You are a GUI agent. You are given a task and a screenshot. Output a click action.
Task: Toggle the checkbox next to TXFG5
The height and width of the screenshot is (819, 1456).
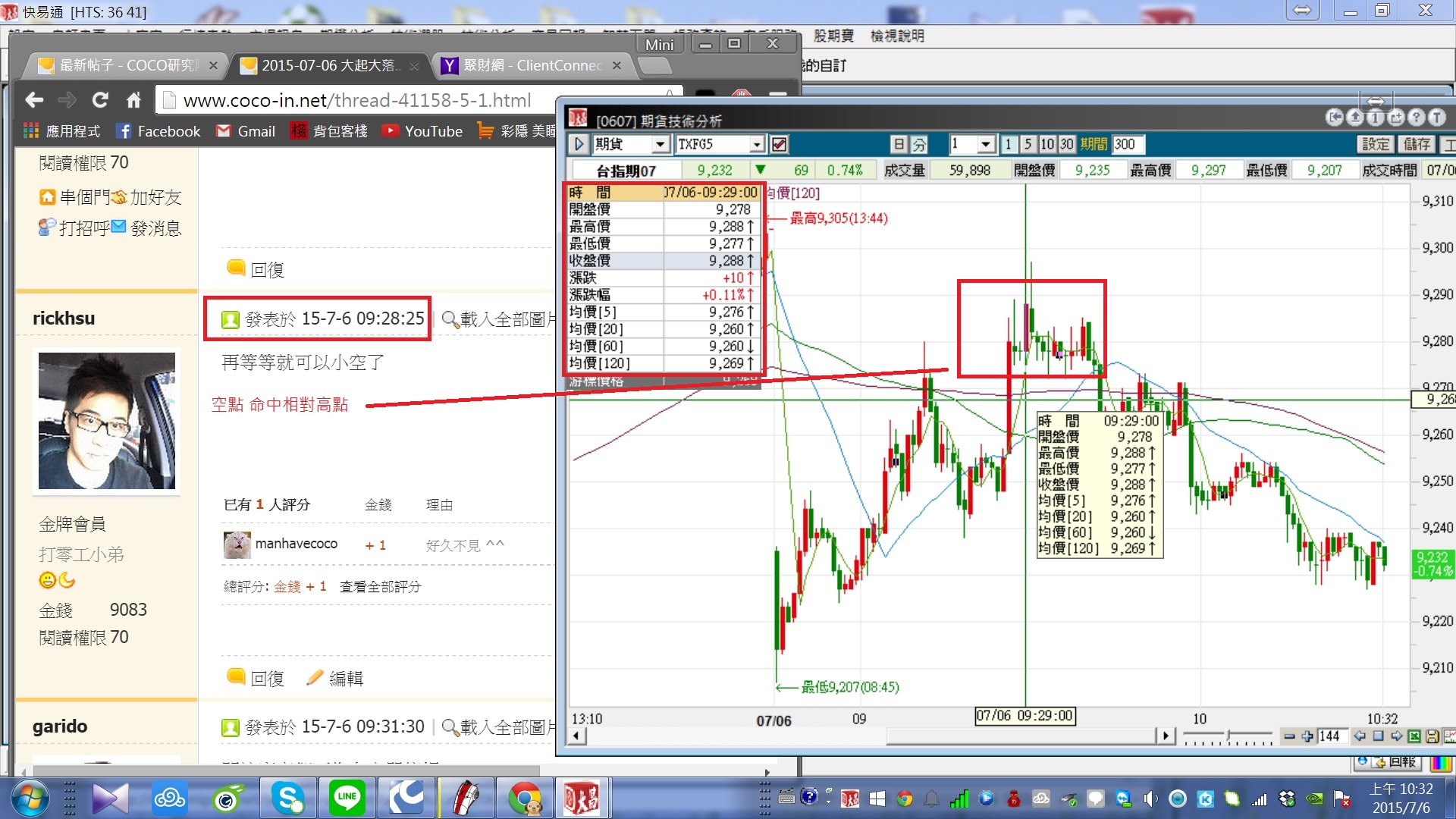click(779, 144)
